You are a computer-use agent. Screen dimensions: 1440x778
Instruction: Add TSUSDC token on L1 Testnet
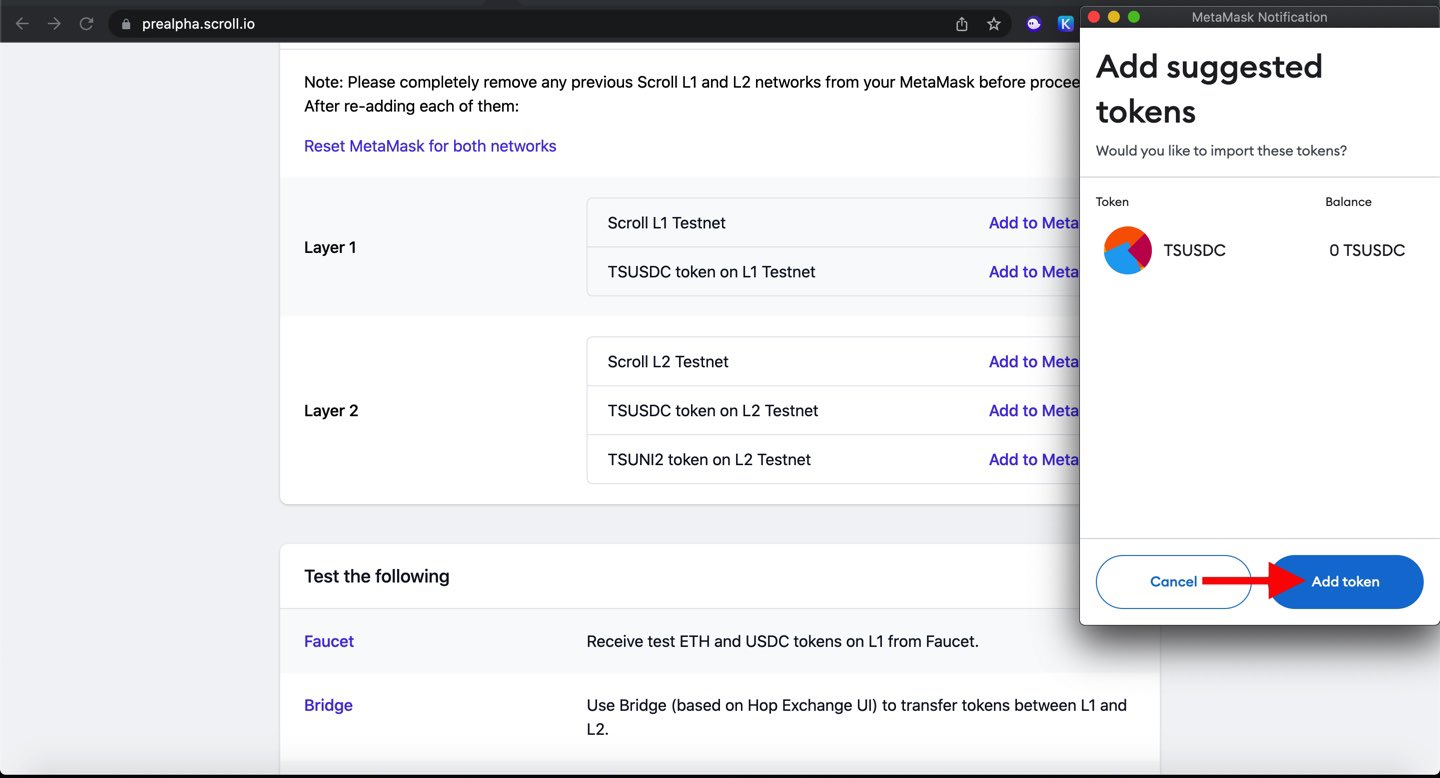1034,272
